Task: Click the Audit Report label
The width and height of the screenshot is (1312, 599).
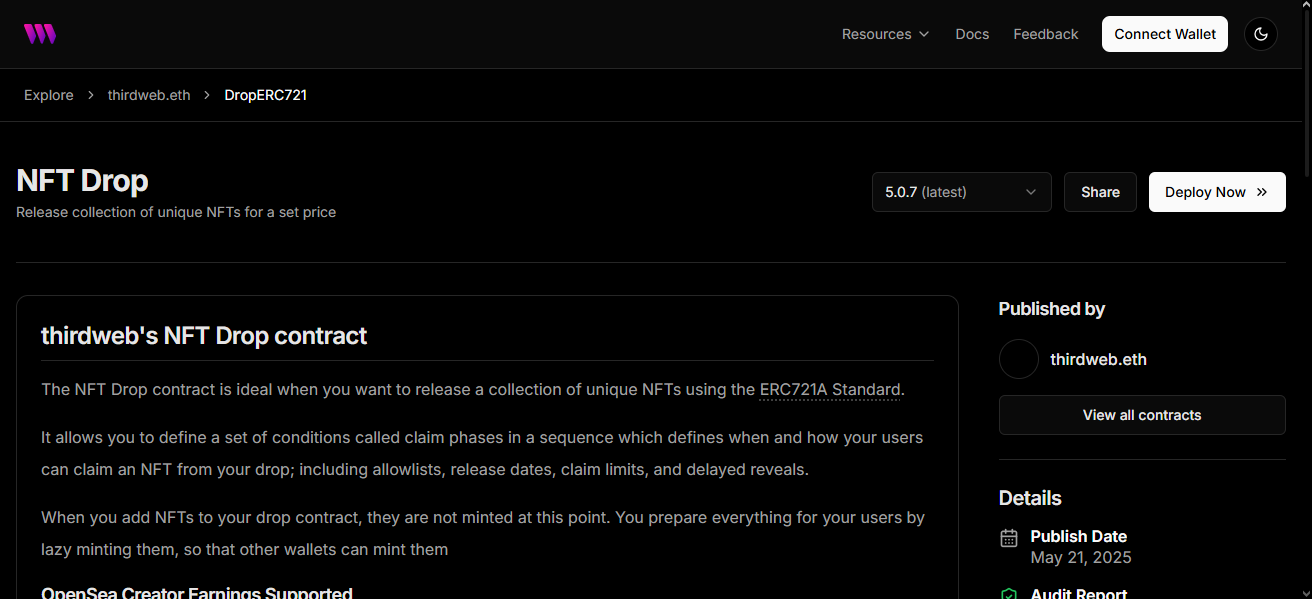Action: (x=1079, y=593)
